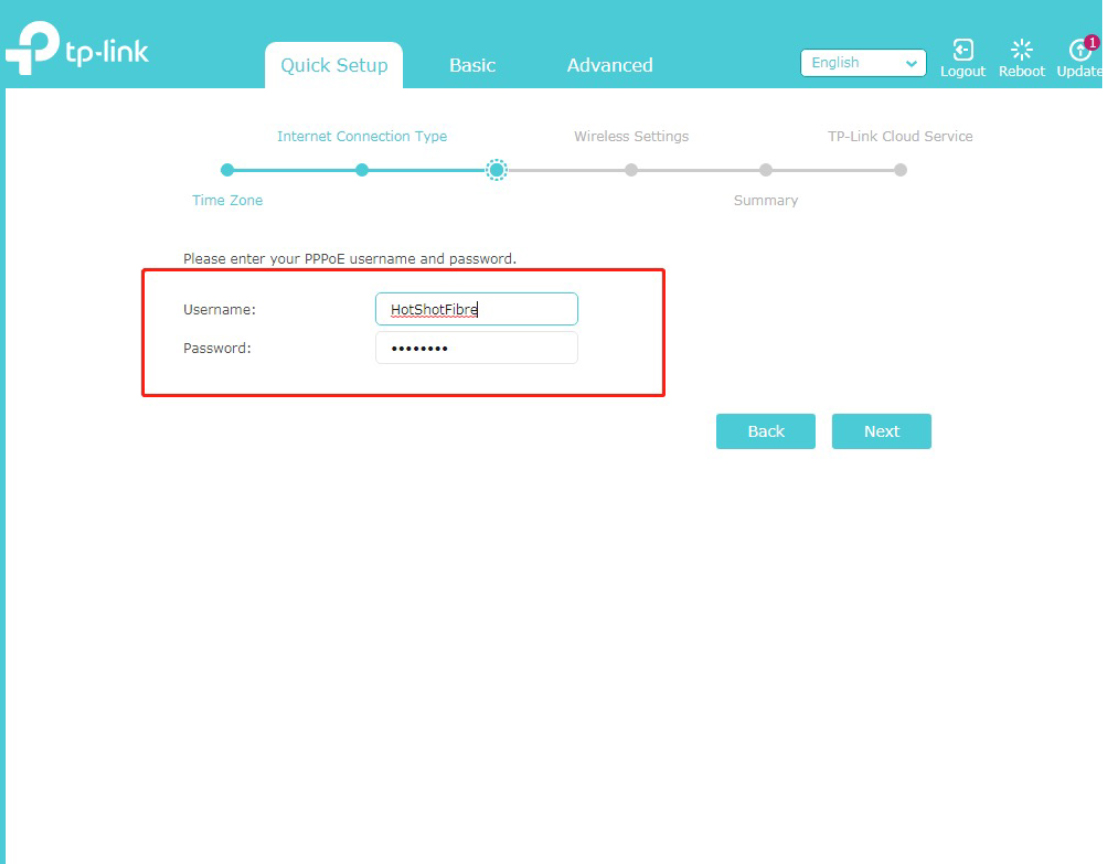Click the Back button

click(765, 431)
